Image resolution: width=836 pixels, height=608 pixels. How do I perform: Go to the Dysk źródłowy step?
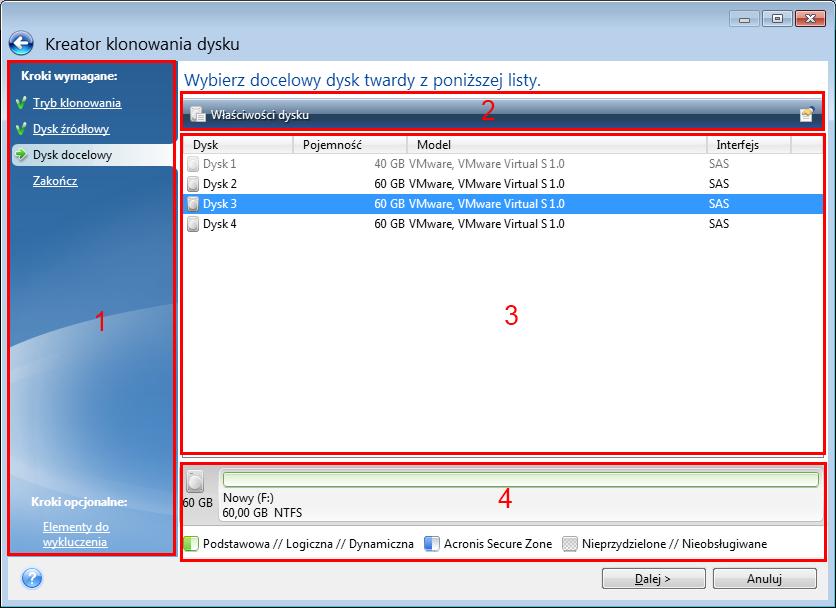[x=71, y=129]
